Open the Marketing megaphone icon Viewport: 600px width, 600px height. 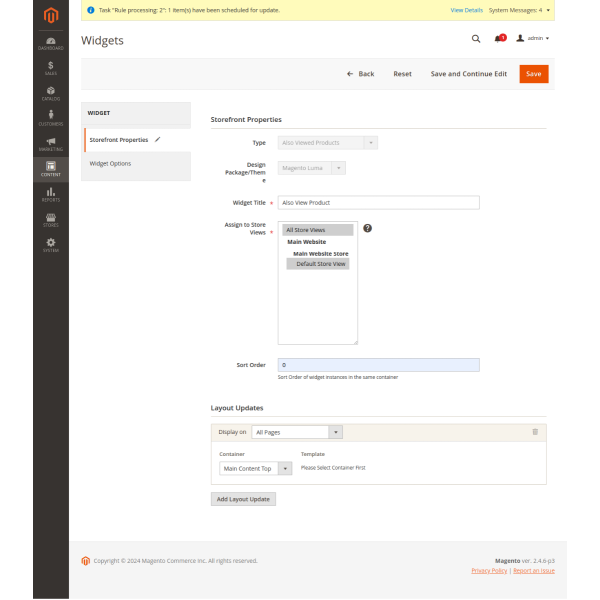50,144
